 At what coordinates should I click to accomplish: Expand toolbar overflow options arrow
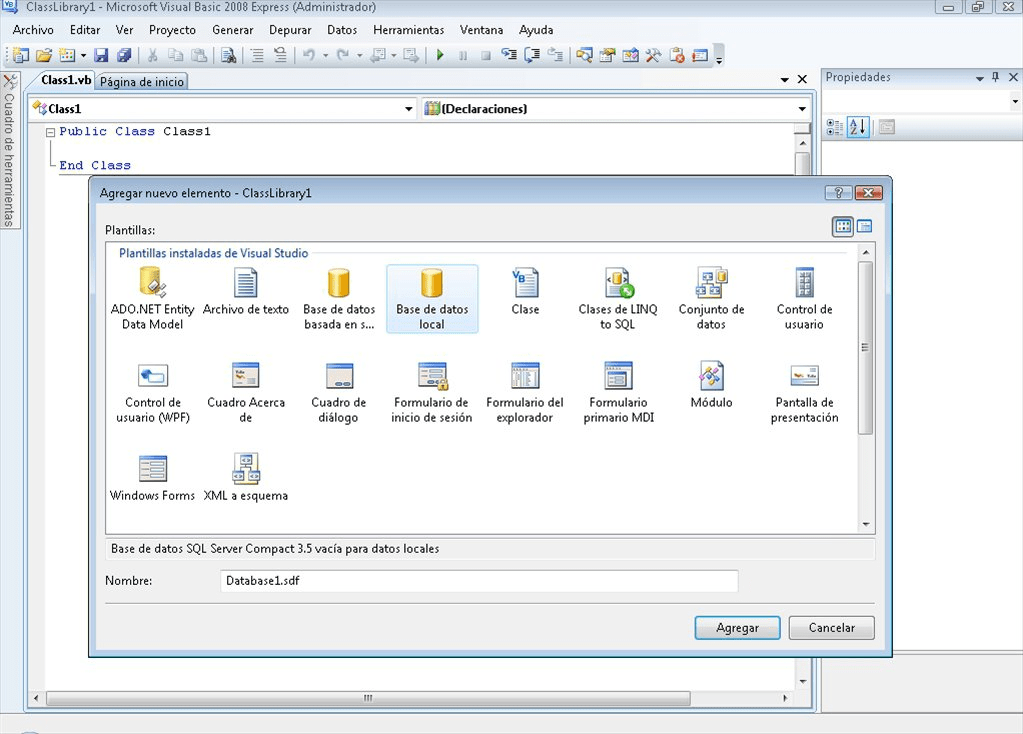point(719,57)
